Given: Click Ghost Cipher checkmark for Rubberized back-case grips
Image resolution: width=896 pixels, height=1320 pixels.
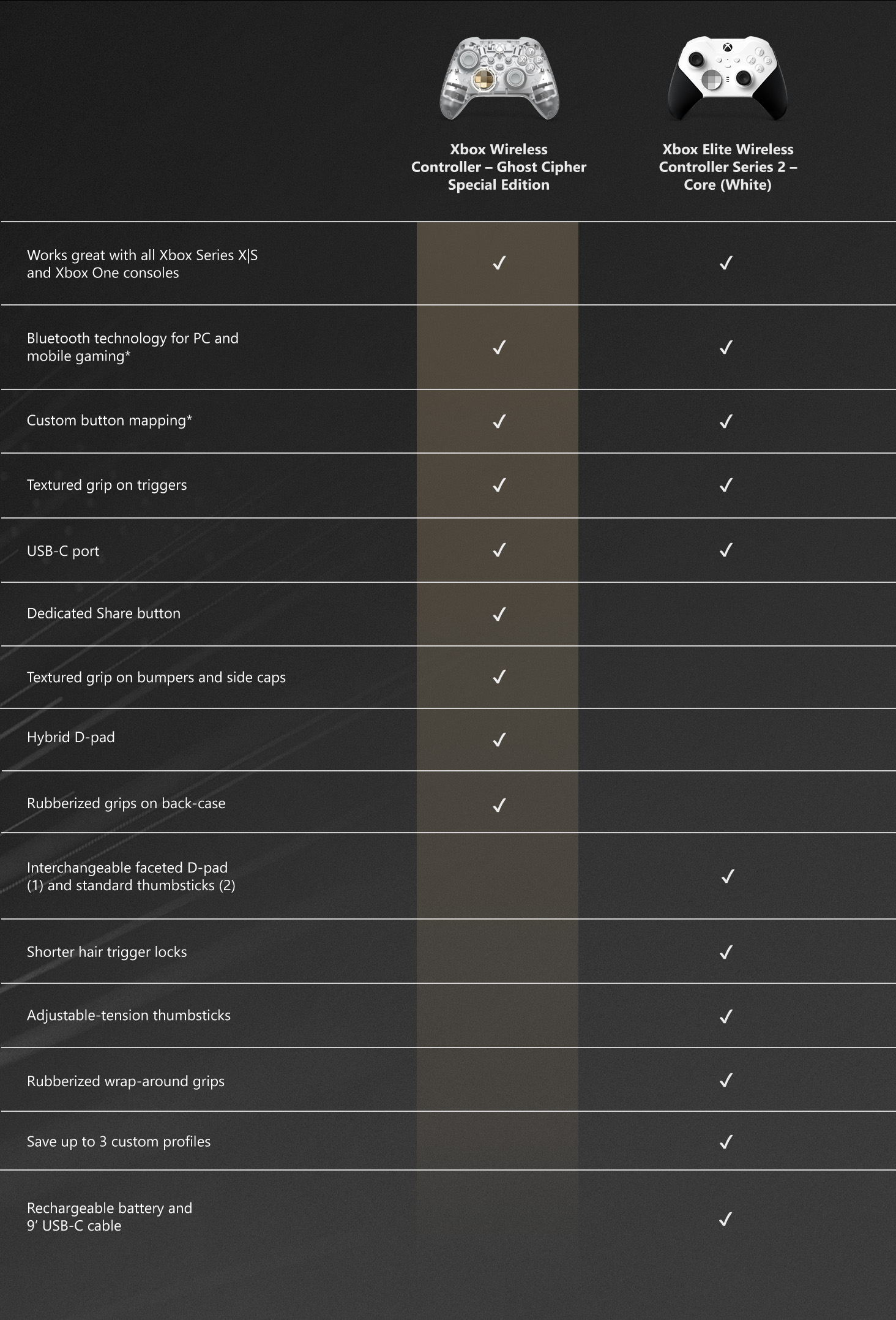Looking at the screenshot, I should tap(499, 804).
